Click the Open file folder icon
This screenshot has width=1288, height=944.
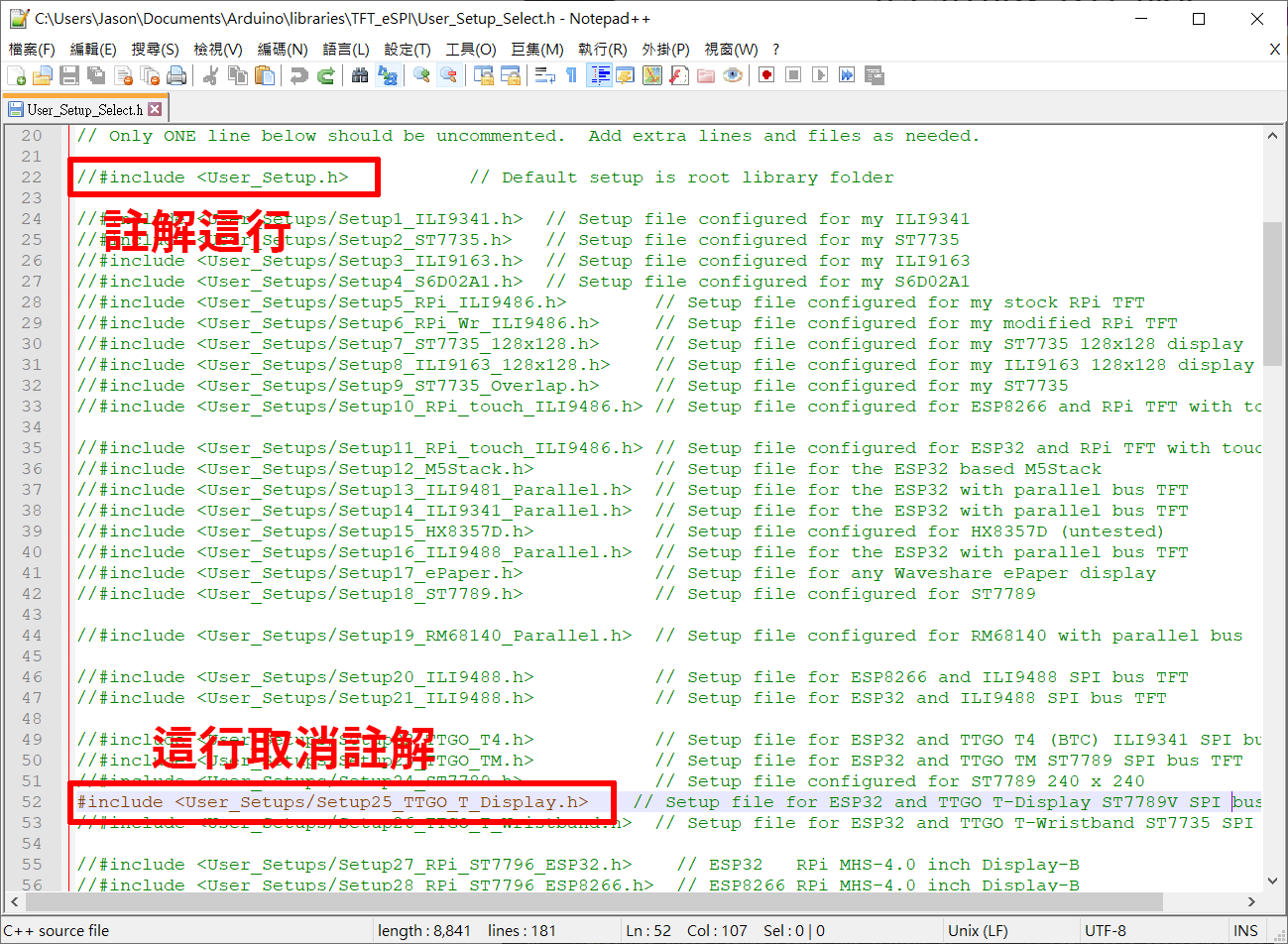click(x=43, y=75)
